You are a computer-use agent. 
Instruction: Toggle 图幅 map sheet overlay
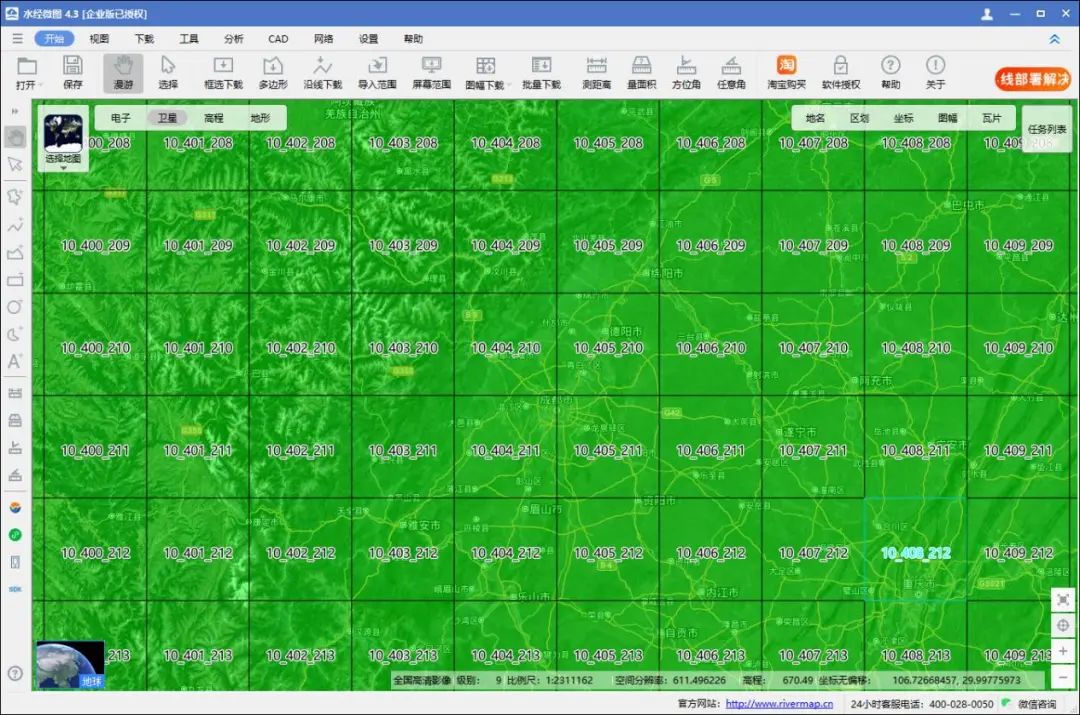[948, 118]
